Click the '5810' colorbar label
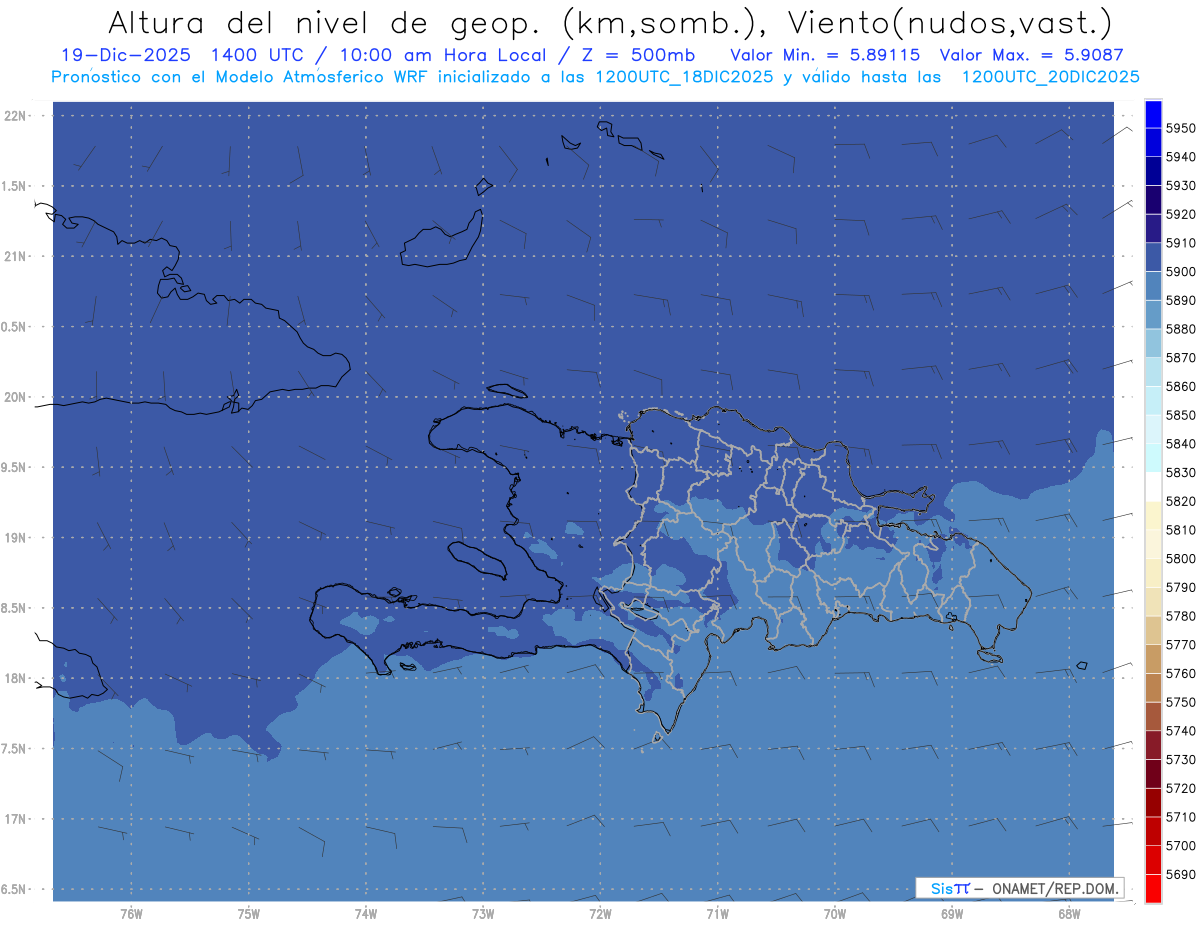This screenshot has width=1200, height=927. (x=1181, y=530)
